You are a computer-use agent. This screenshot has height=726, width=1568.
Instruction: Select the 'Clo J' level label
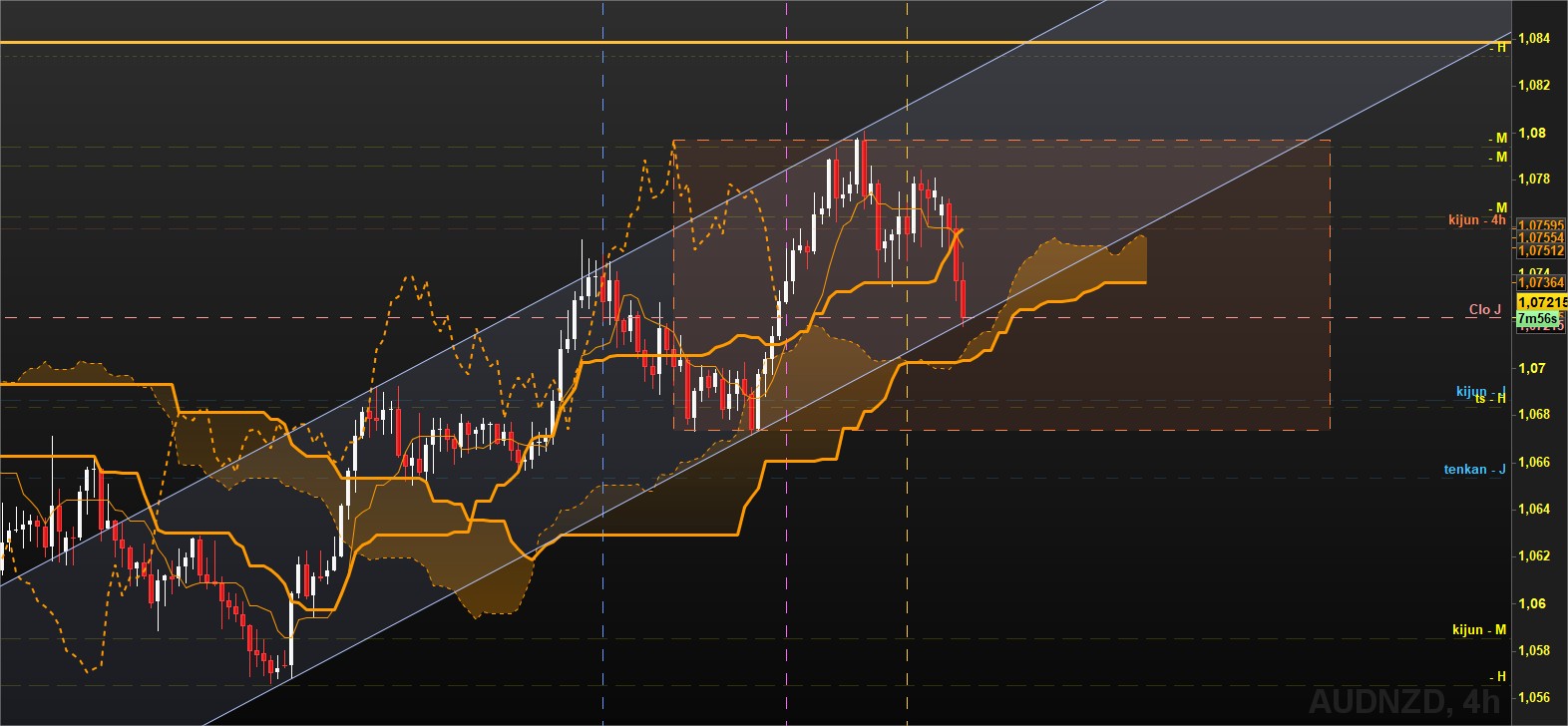tap(1485, 310)
